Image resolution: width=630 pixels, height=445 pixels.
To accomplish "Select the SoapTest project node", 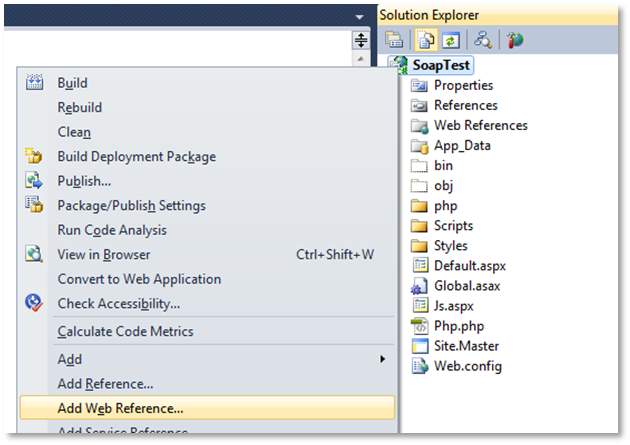I will (x=441, y=64).
